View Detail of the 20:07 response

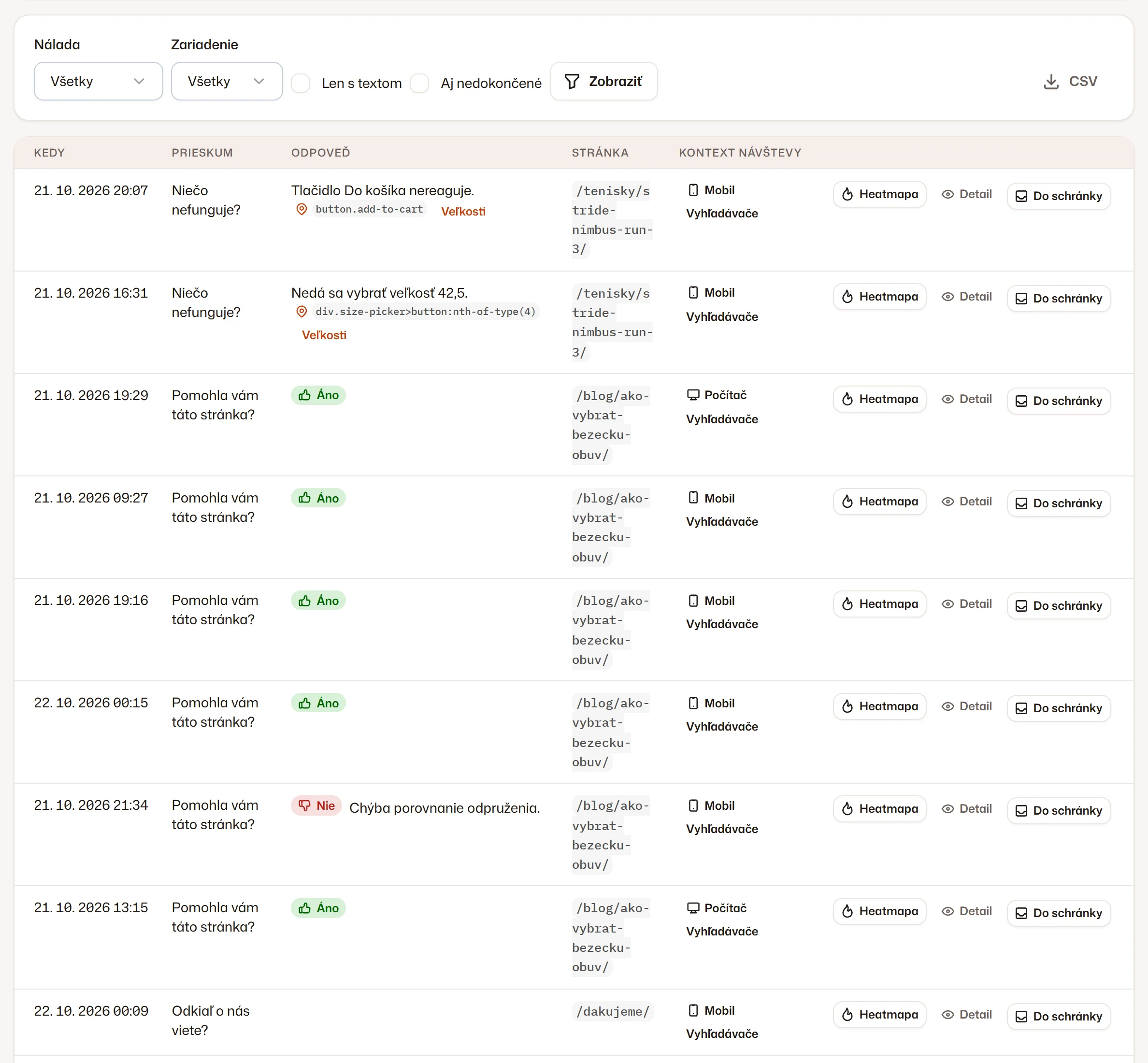click(x=967, y=194)
